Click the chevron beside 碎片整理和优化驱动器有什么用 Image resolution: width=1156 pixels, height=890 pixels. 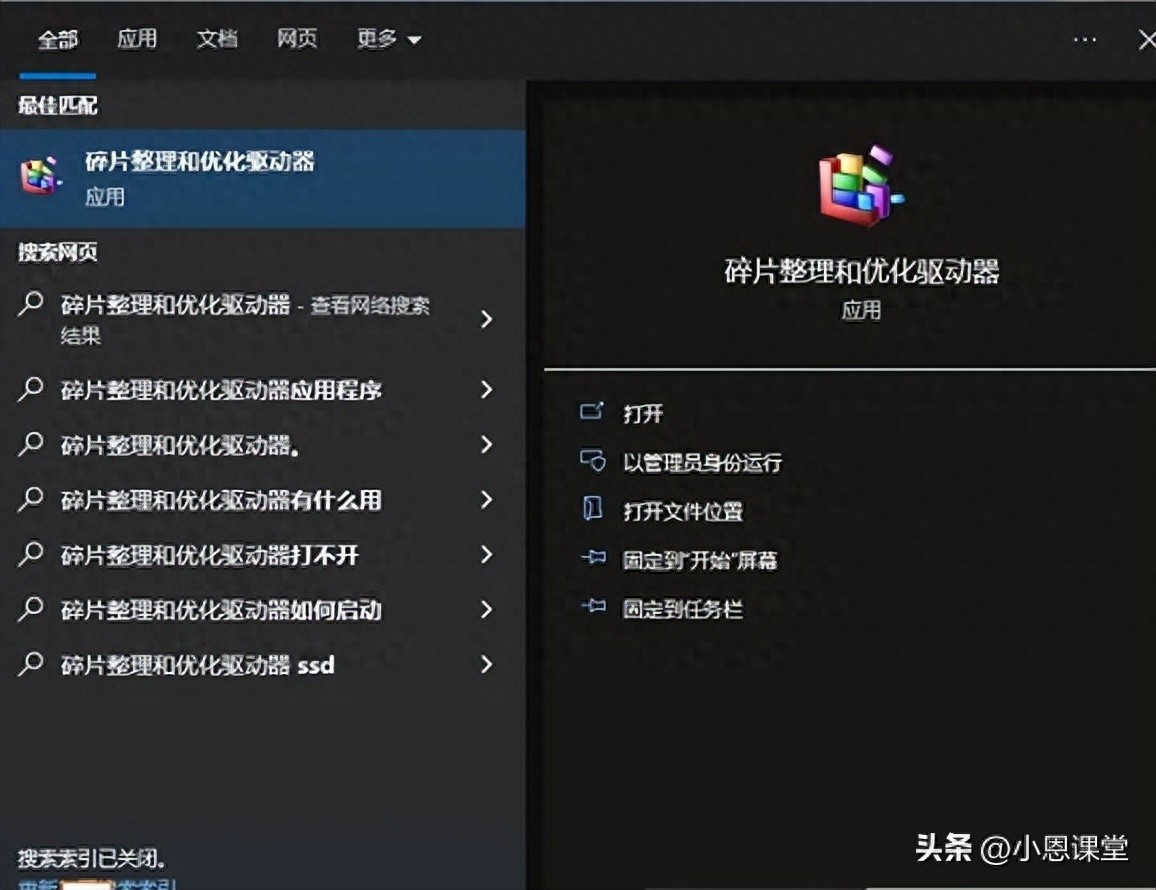(487, 499)
